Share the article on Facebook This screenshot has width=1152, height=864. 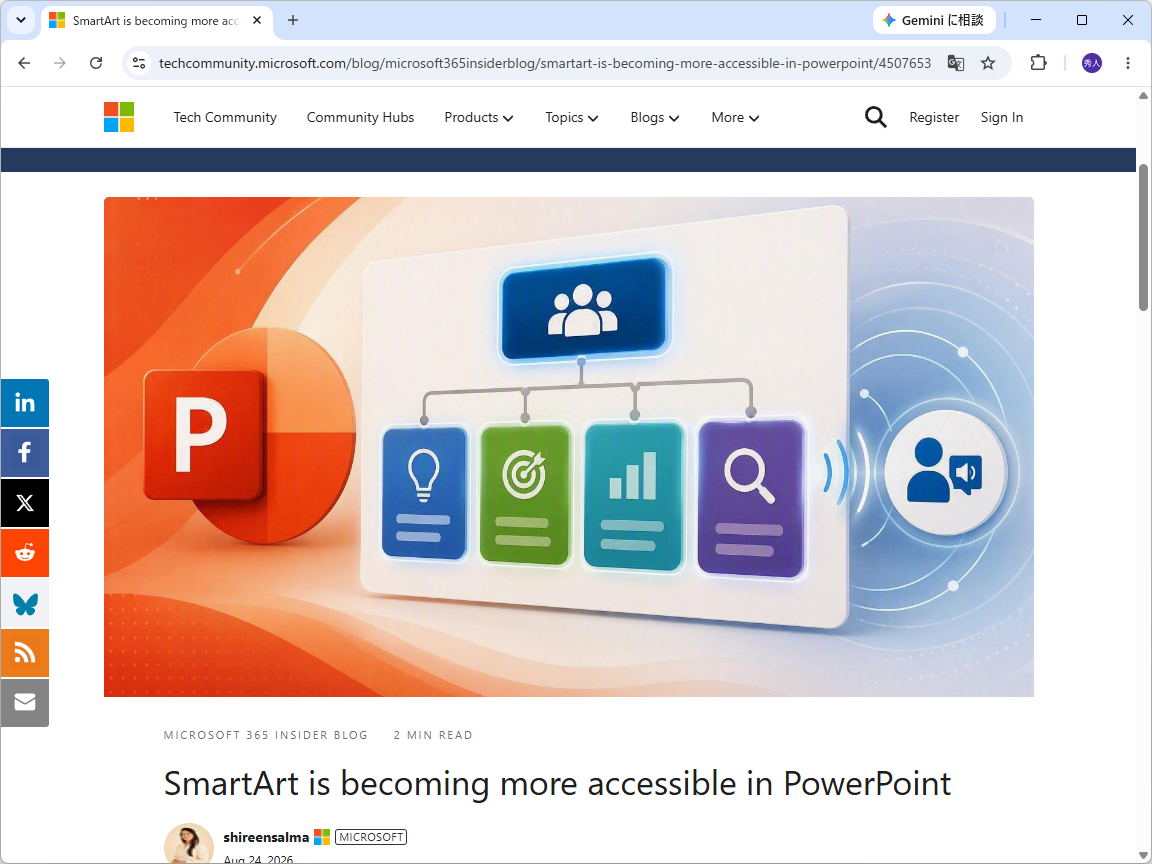click(24, 453)
